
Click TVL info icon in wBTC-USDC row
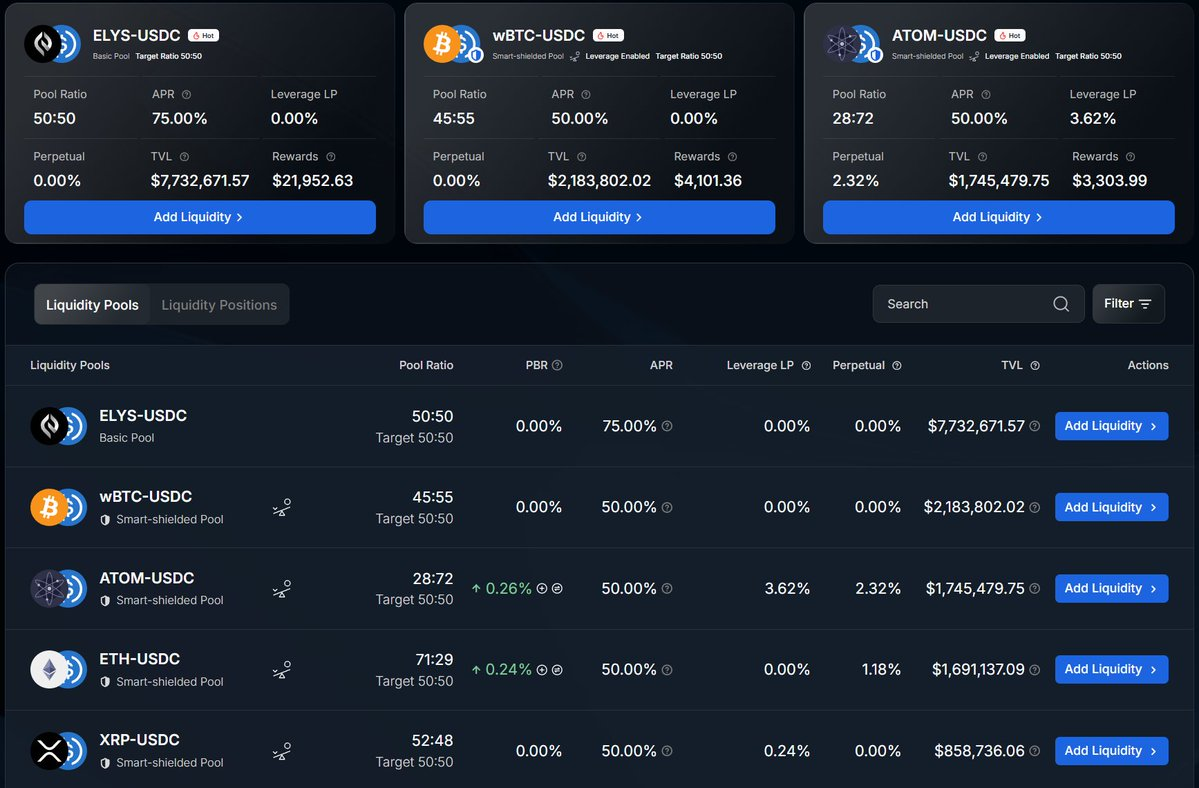coord(1035,507)
